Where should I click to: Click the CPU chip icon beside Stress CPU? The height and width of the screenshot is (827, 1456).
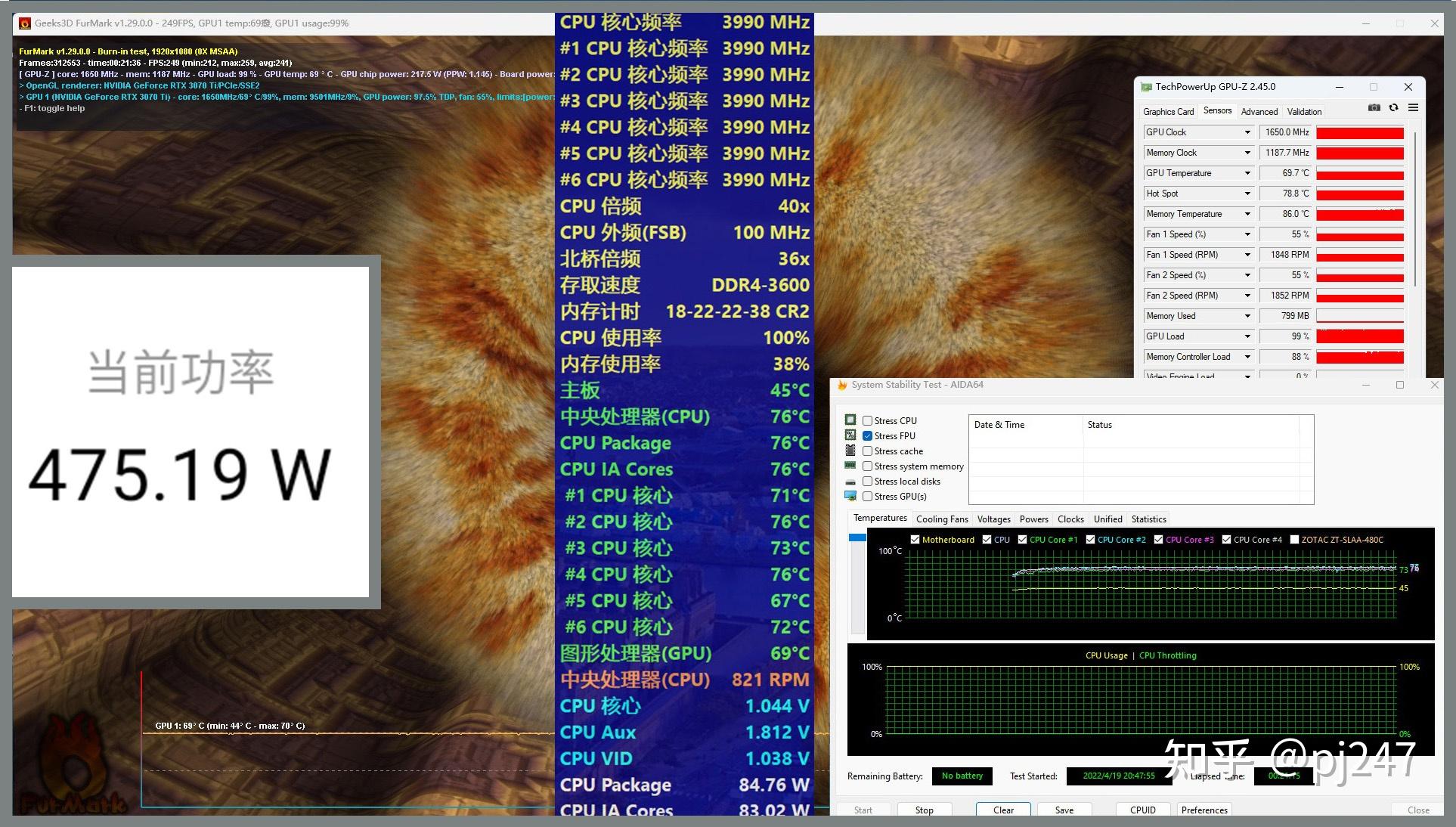[x=850, y=420]
